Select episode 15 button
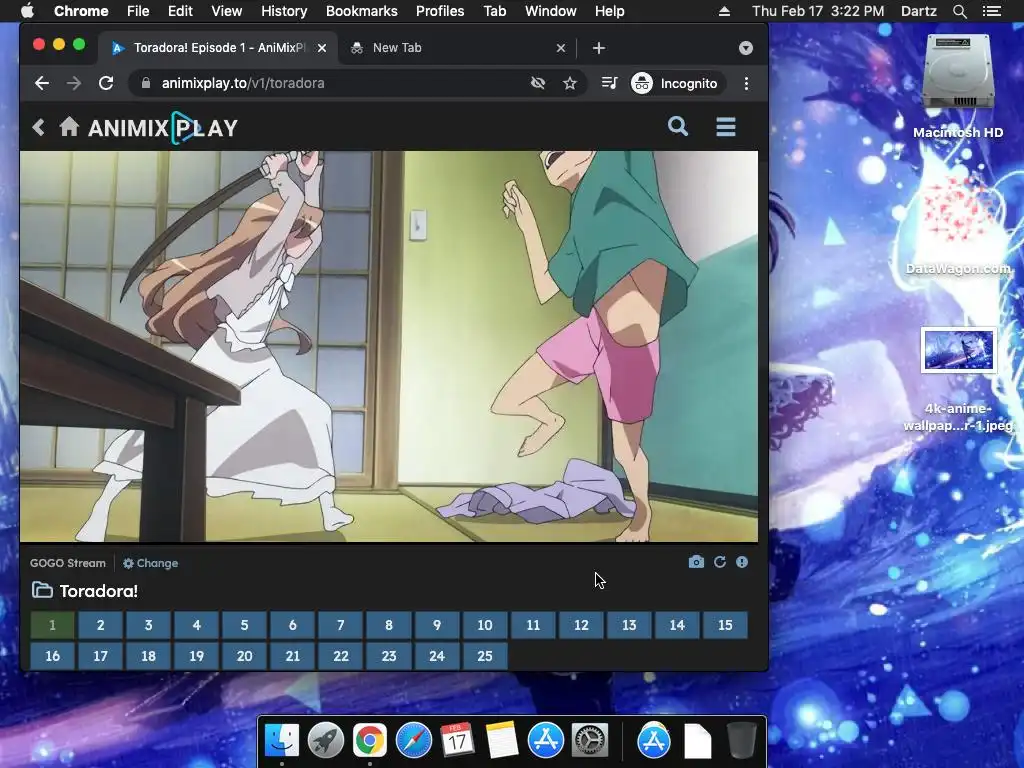This screenshot has width=1024, height=768. 725,625
